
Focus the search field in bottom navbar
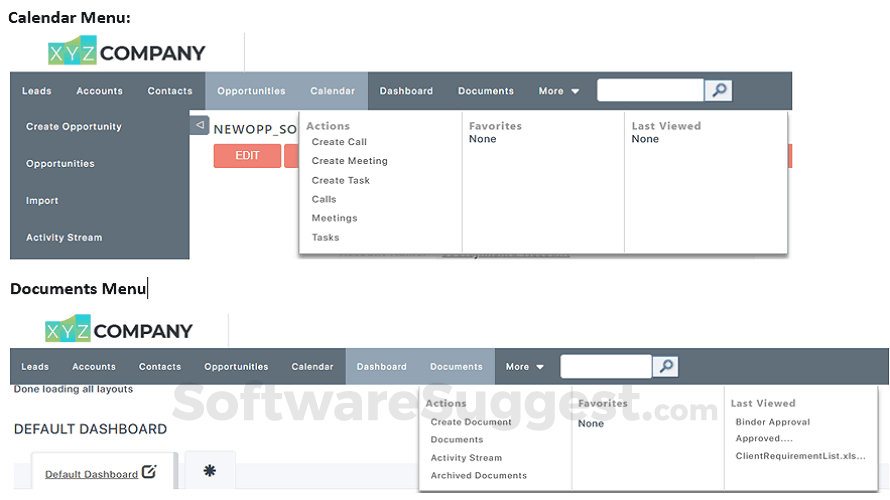coord(606,367)
